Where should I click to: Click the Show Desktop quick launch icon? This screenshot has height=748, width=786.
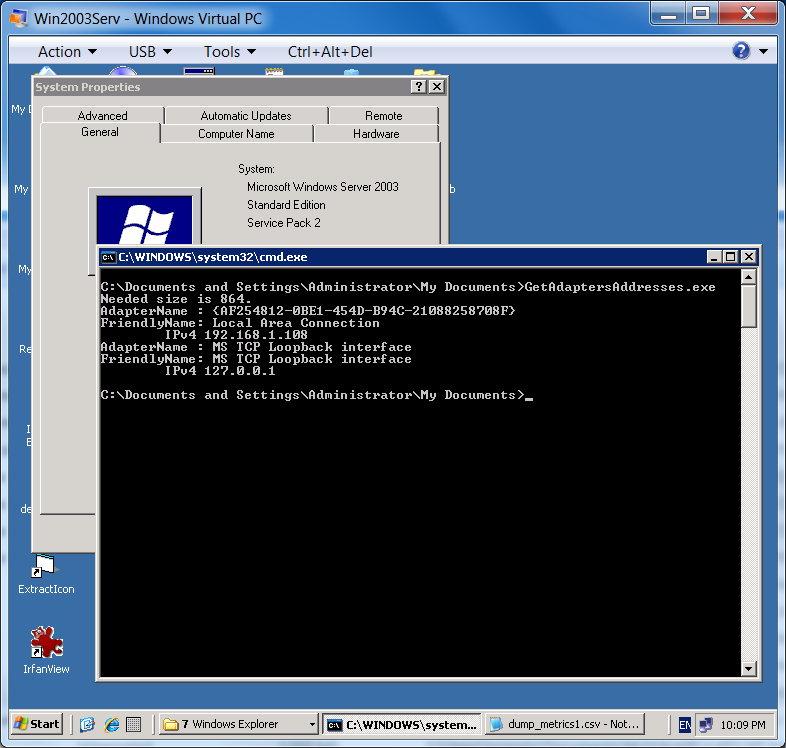coord(88,724)
